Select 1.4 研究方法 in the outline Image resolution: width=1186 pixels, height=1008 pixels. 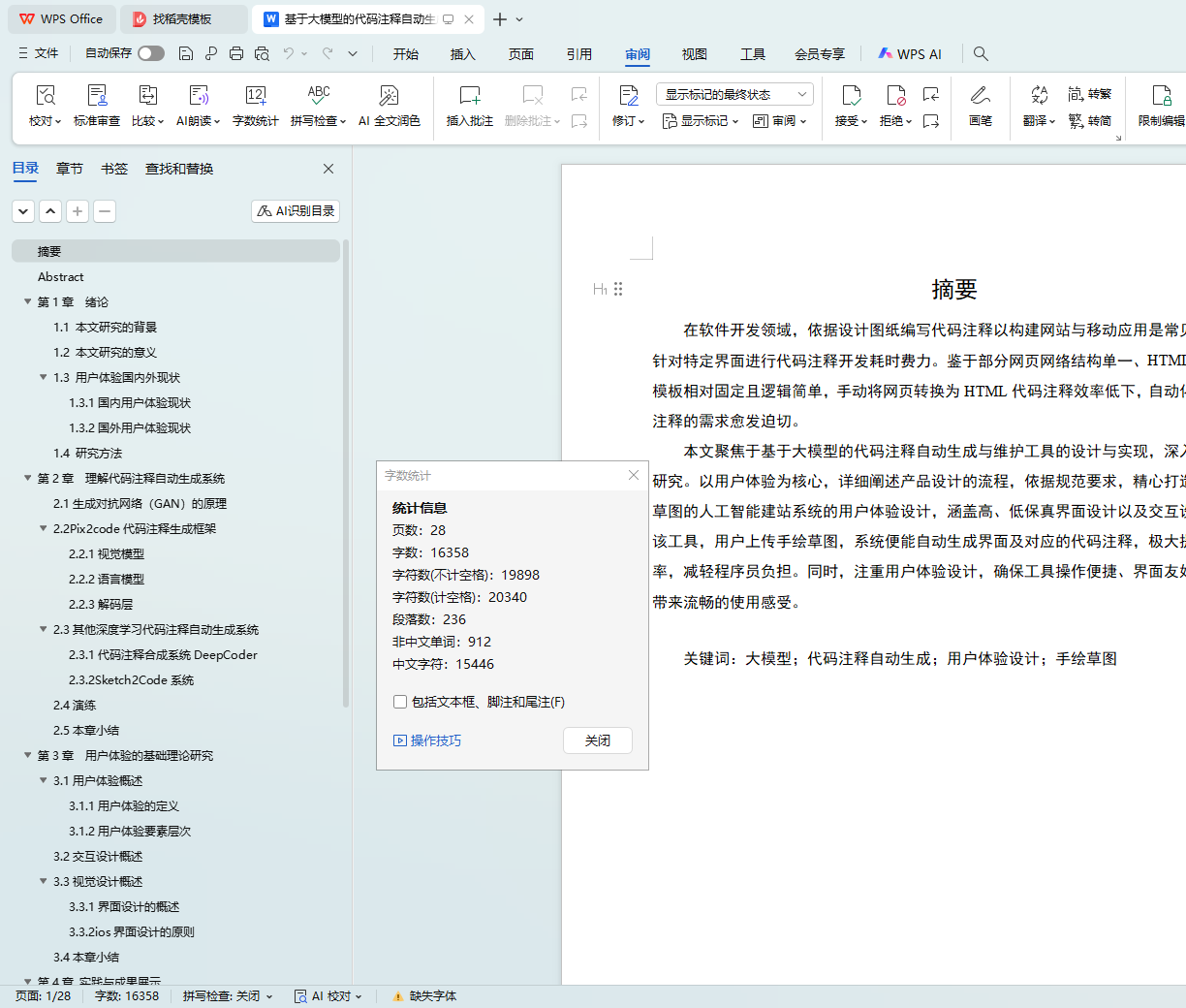pyautogui.click(x=87, y=453)
